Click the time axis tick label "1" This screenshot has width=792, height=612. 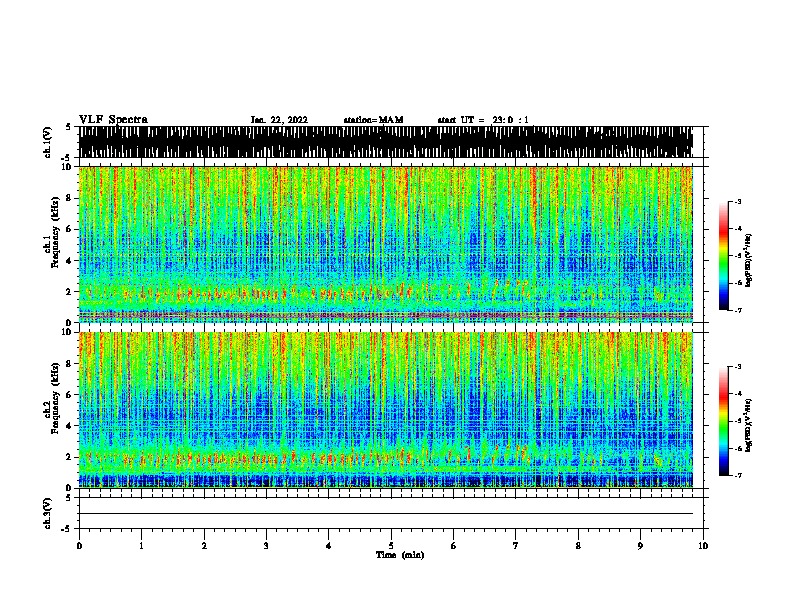click(x=141, y=545)
